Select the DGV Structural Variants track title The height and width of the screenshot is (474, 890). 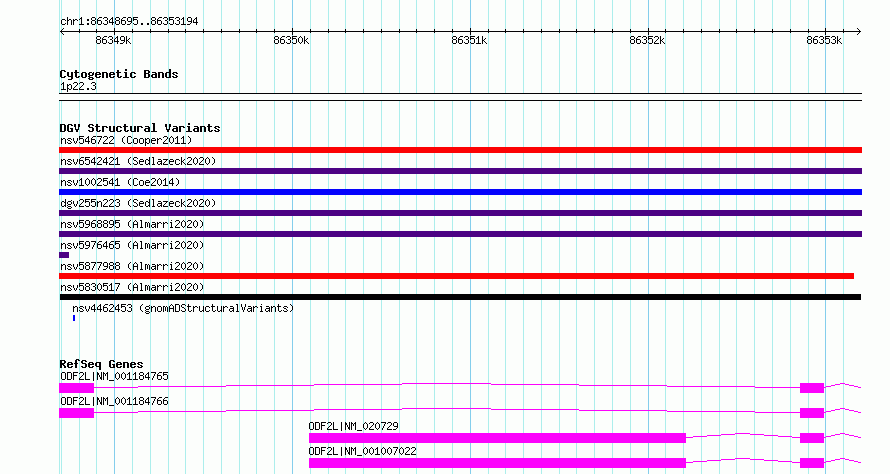(140, 128)
